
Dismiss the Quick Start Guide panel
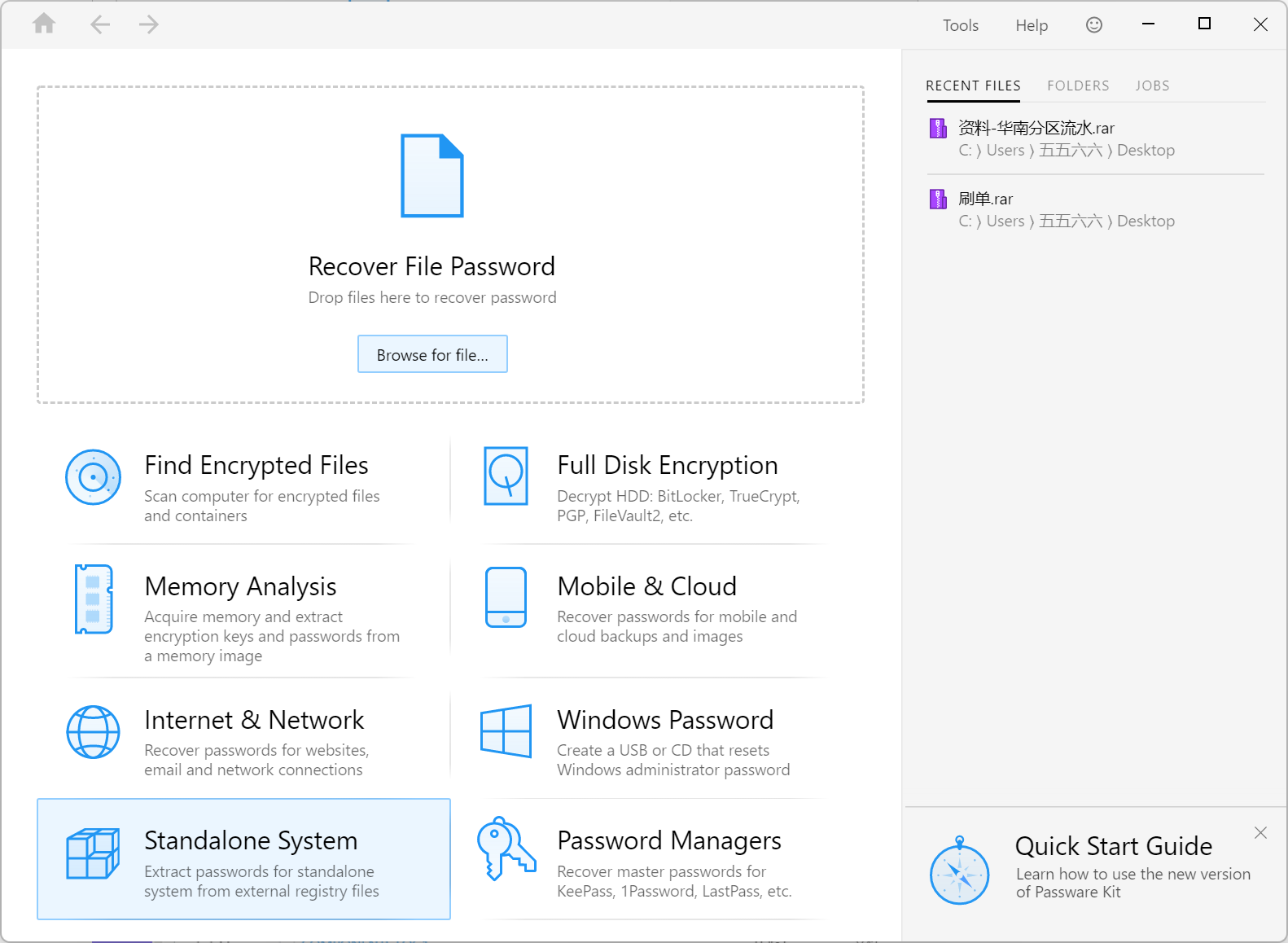point(1260,832)
